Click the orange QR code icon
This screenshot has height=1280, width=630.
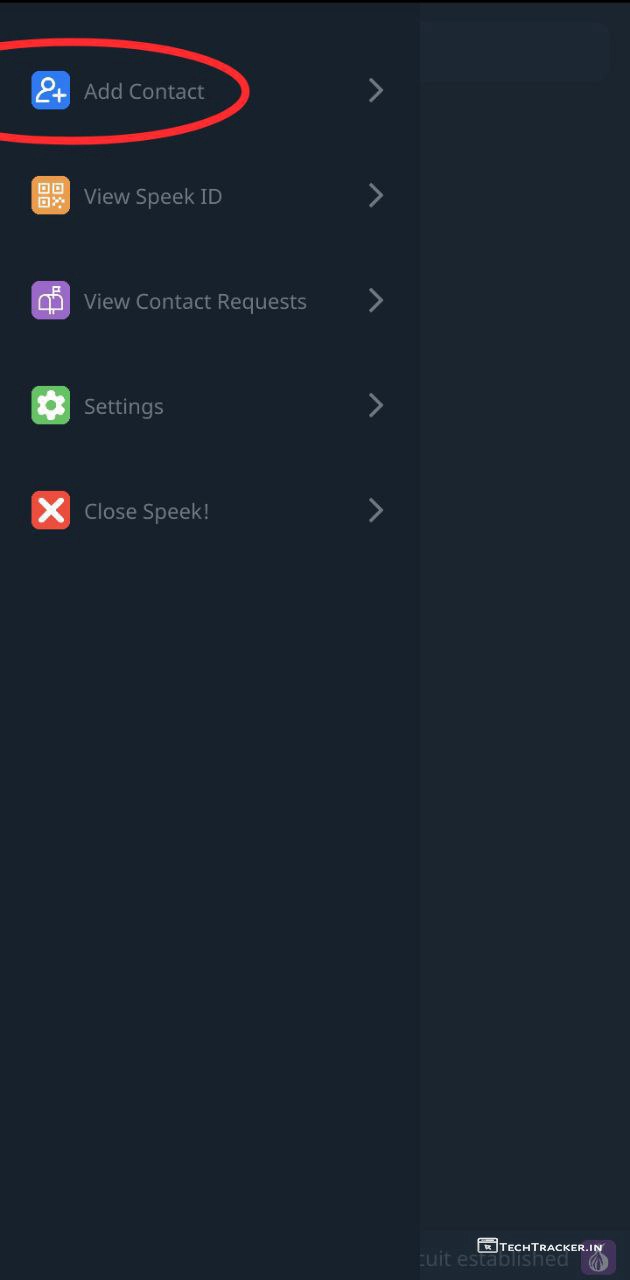[50, 196]
